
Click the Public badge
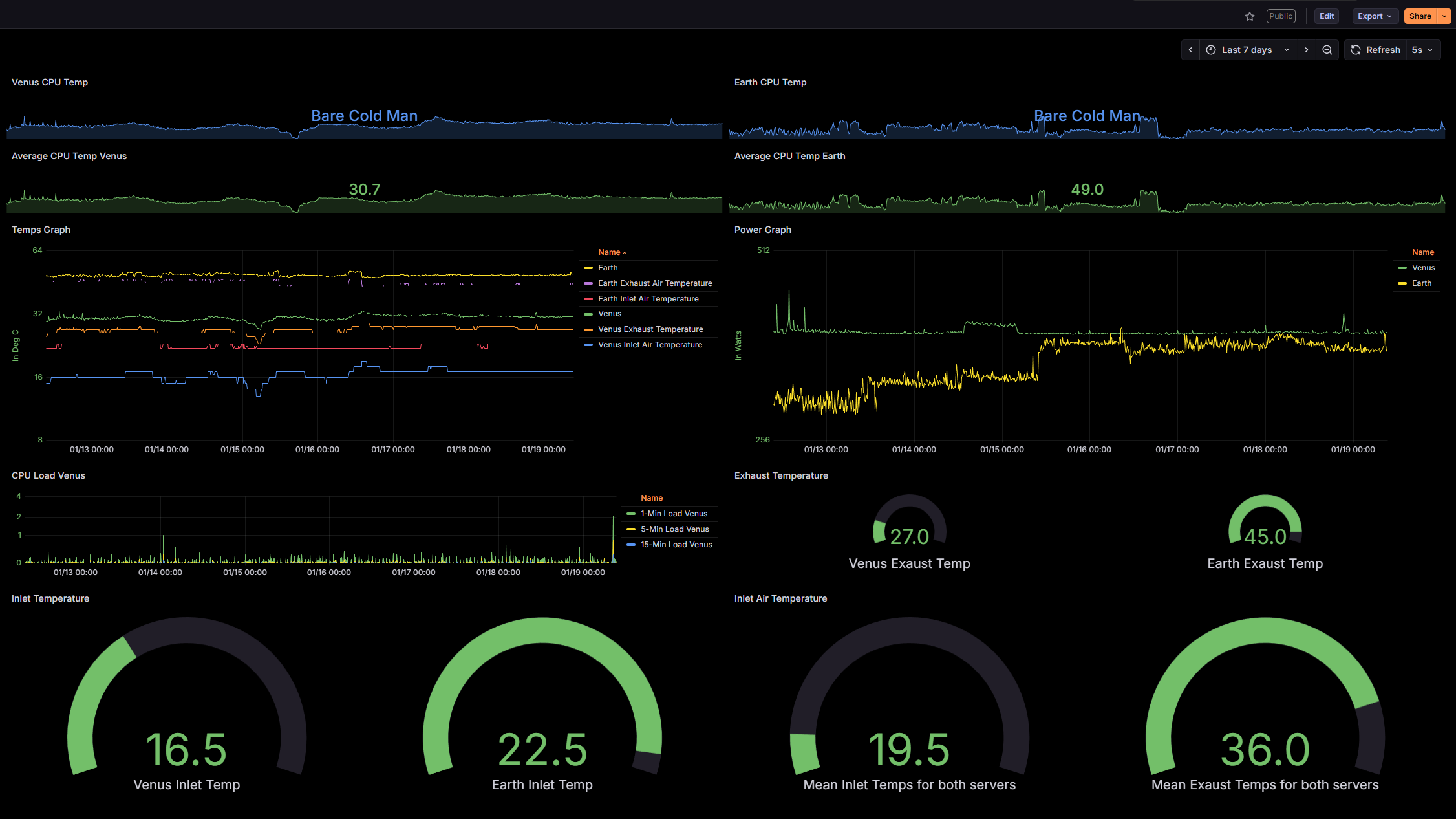[x=1281, y=16]
